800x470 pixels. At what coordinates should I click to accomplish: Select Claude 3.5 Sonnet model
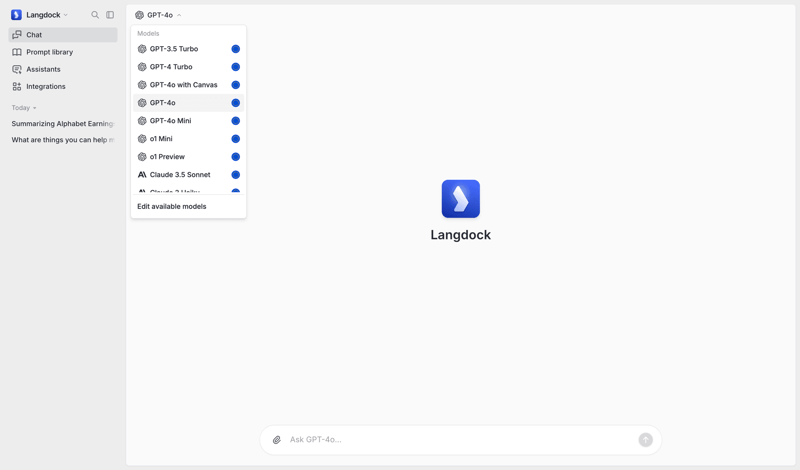[x=188, y=175]
